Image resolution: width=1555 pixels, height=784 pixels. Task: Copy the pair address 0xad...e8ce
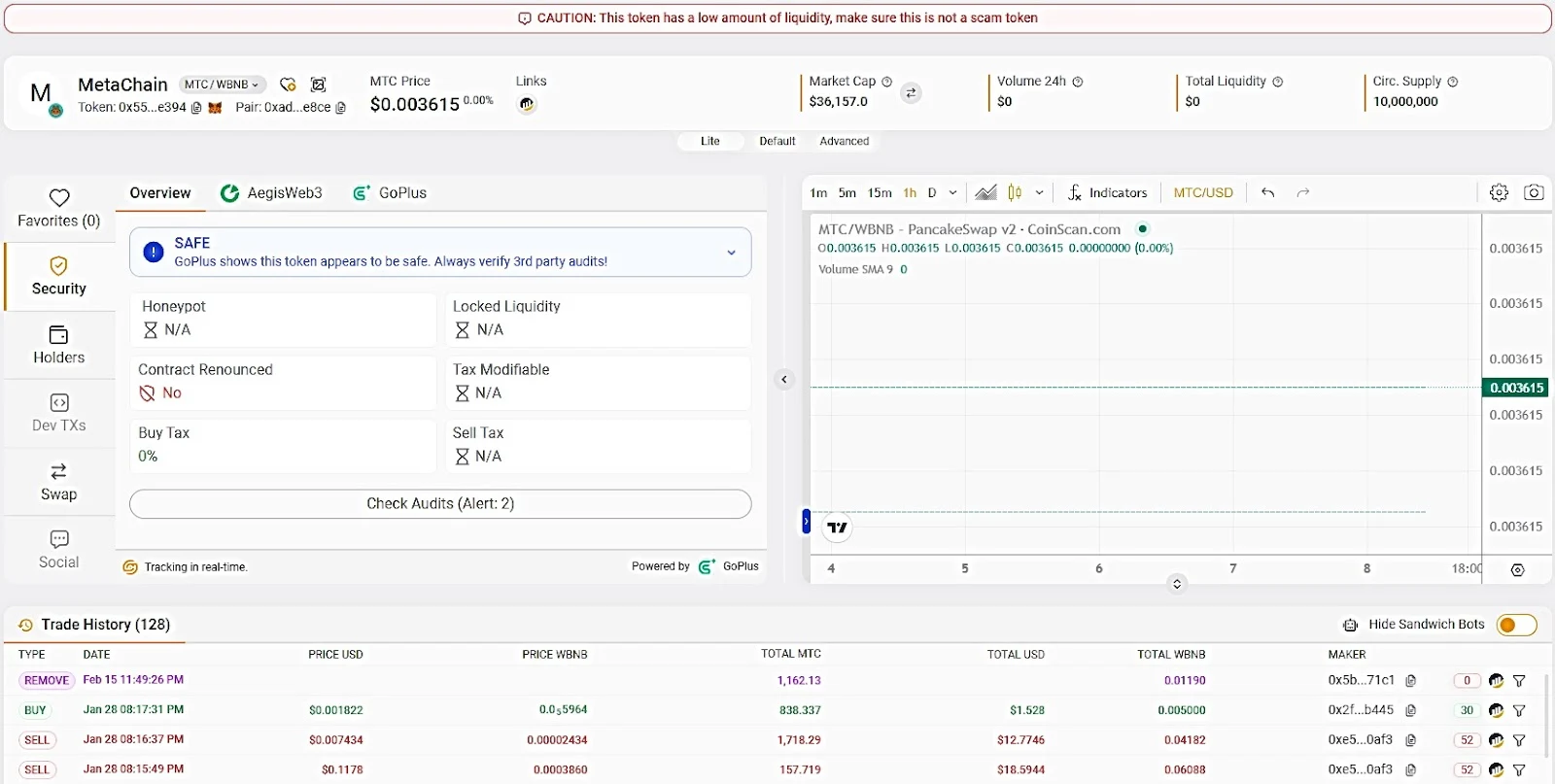(340, 108)
